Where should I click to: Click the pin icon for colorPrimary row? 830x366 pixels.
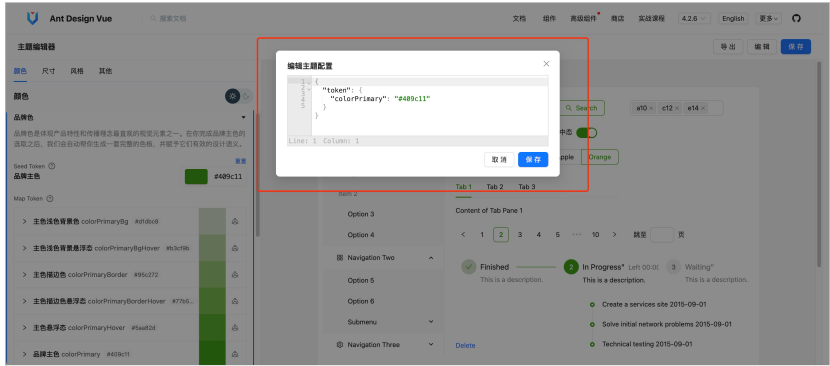tap(235, 354)
